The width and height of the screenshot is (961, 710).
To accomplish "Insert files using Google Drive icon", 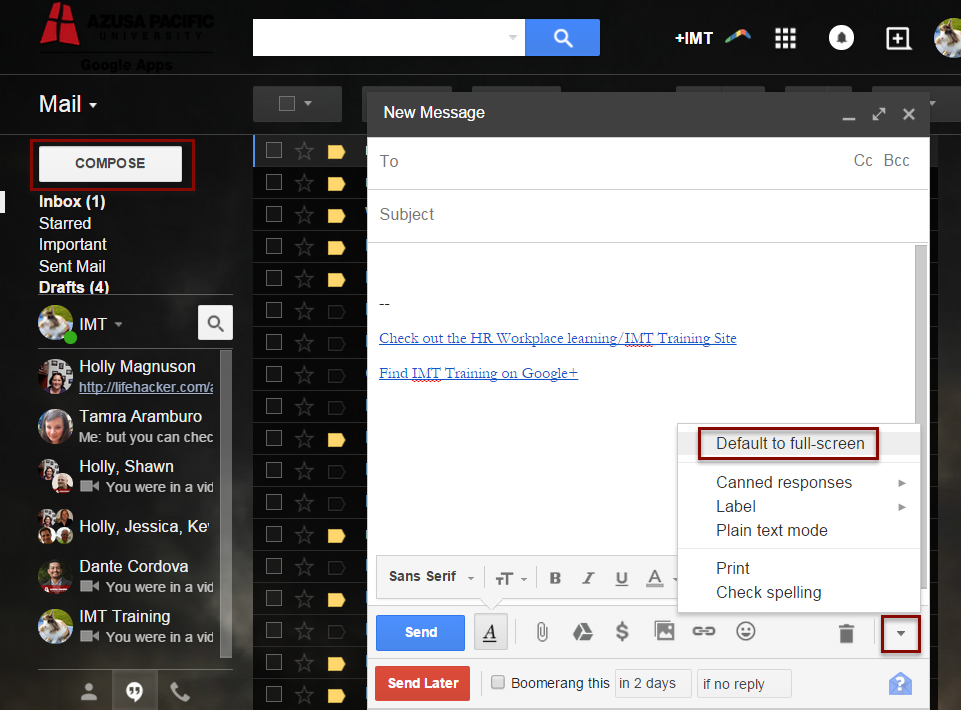I will pyautogui.click(x=582, y=632).
